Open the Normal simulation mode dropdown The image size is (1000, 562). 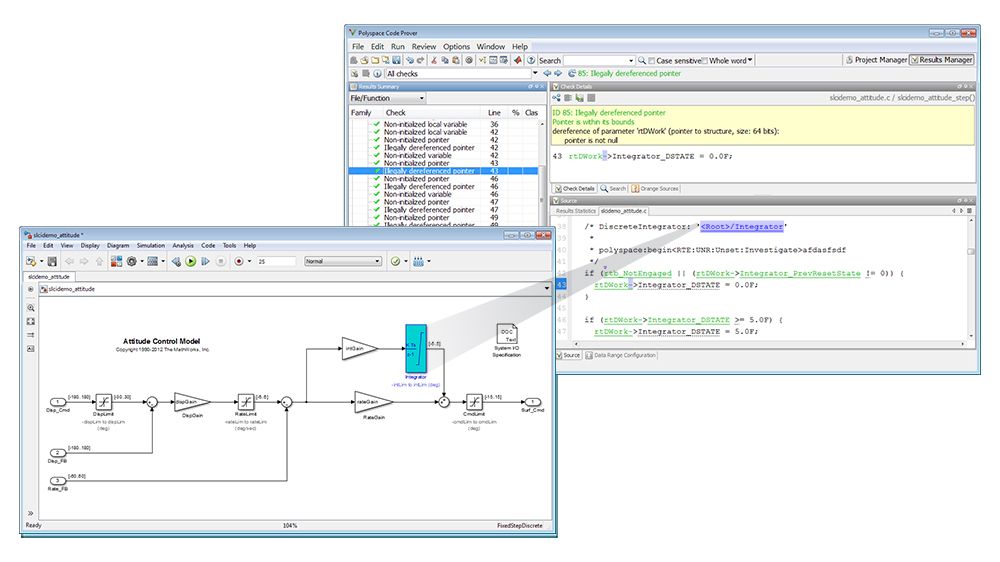[343, 261]
